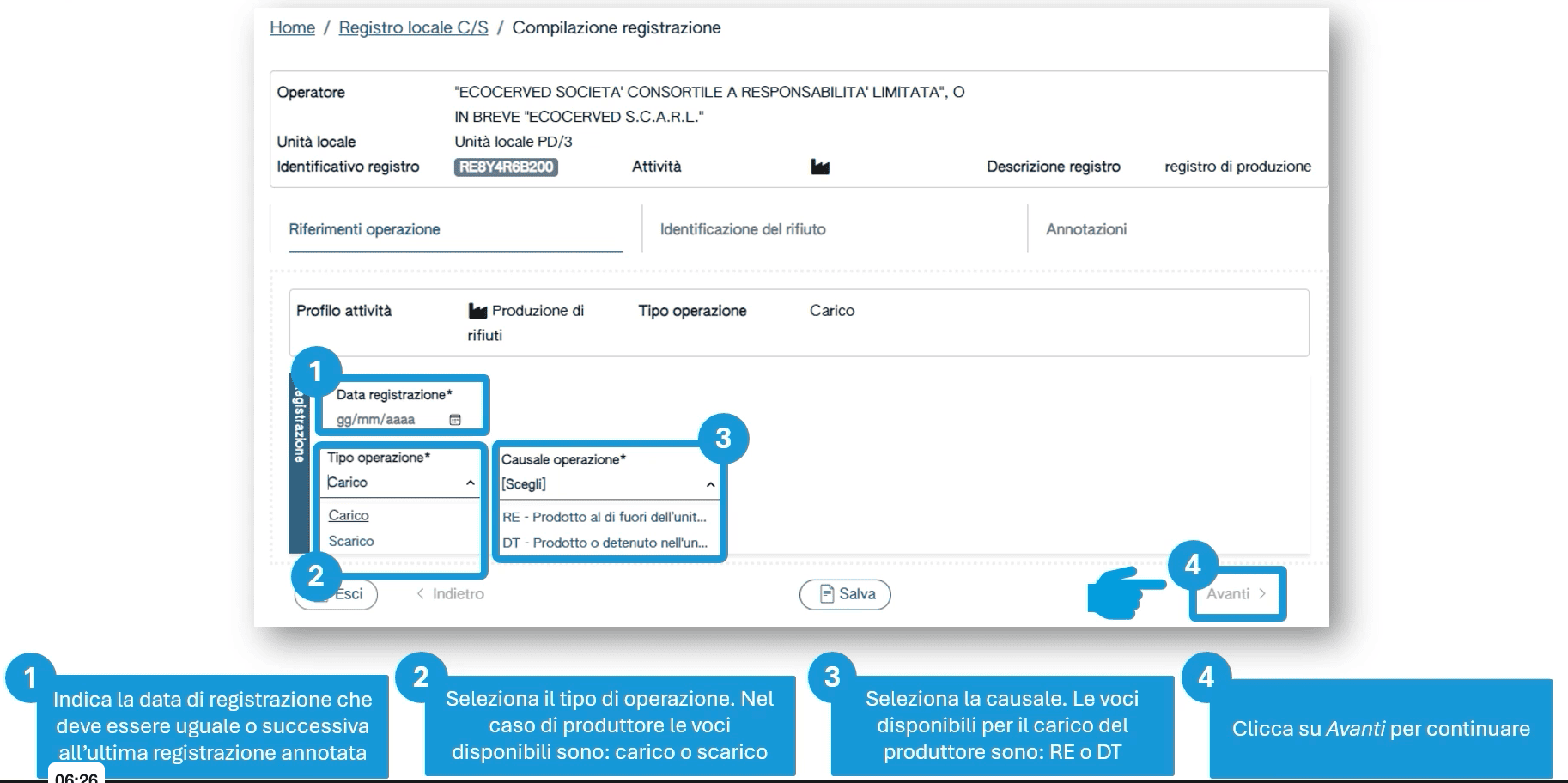Image resolution: width=1568 pixels, height=783 pixels.
Task: Select Scarico from the Tipo operazione list
Action: 351,542
